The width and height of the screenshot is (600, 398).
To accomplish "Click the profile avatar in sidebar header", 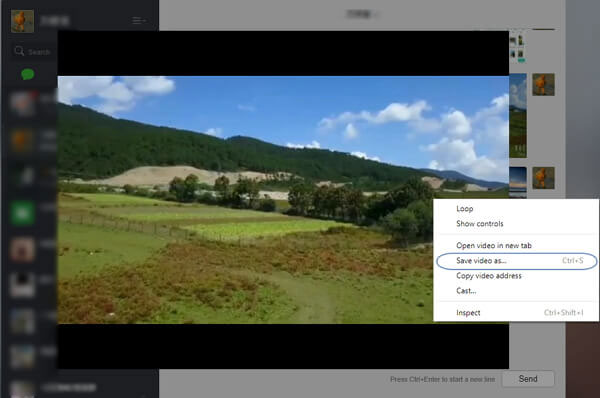I will tap(22, 21).
